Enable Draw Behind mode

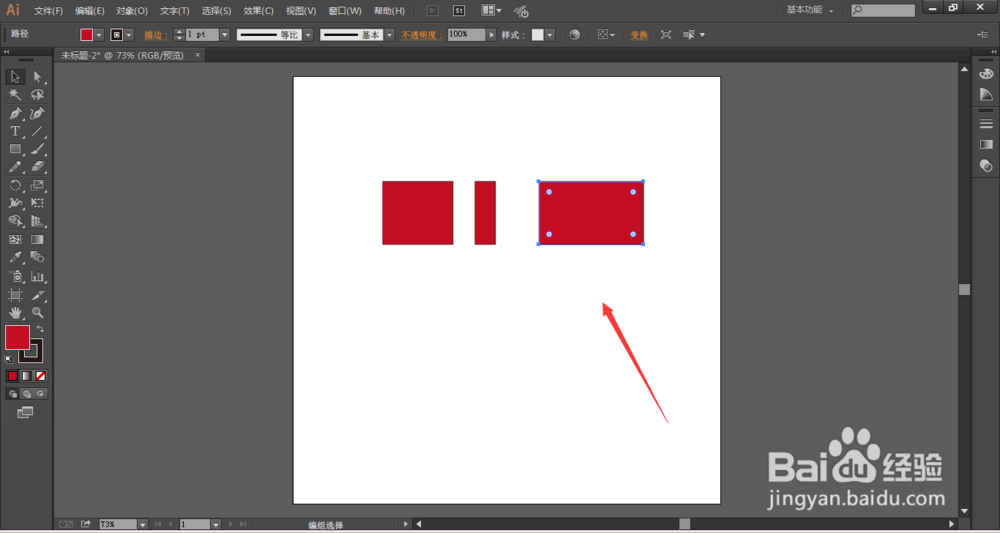coord(27,394)
